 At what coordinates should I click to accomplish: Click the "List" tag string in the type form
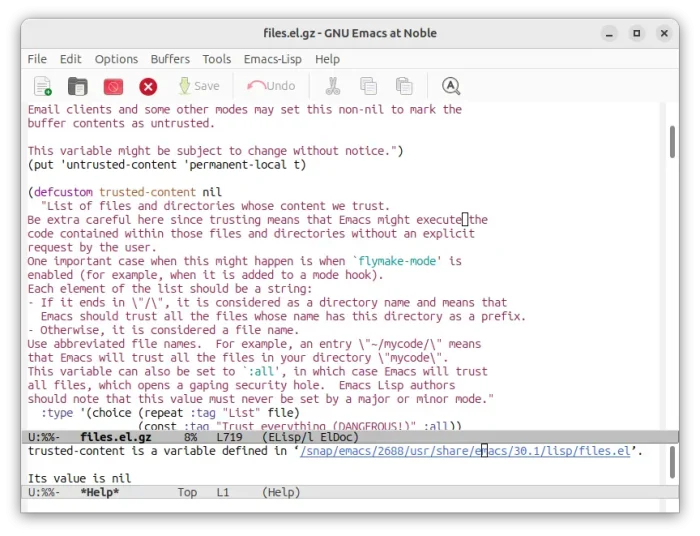[242, 413]
